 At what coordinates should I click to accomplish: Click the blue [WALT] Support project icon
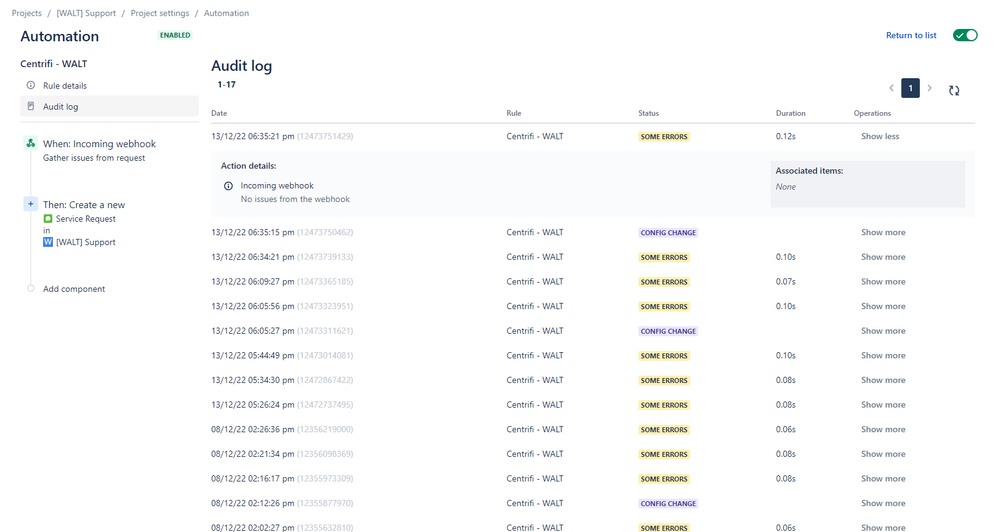coord(48,242)
